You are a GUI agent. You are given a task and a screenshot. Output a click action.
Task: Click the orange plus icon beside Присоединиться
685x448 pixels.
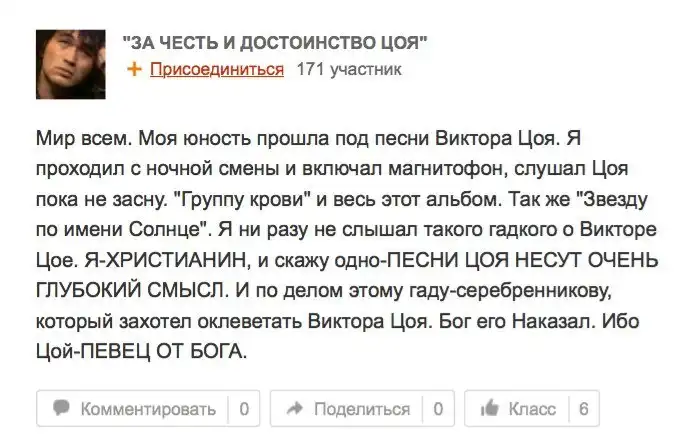[135, 70]
